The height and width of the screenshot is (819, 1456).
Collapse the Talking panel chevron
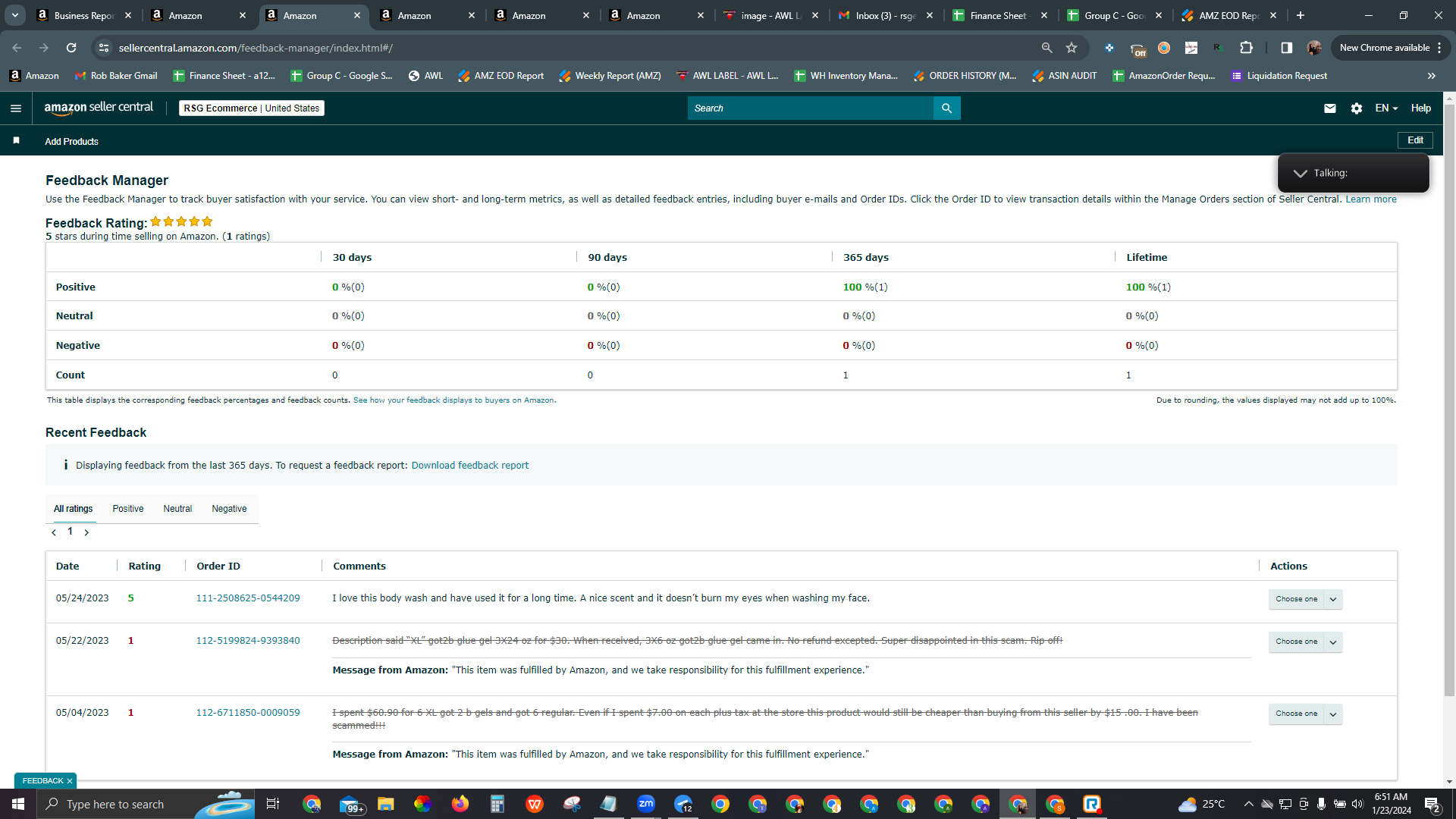pyautogui.click(x=1300, y=174)
